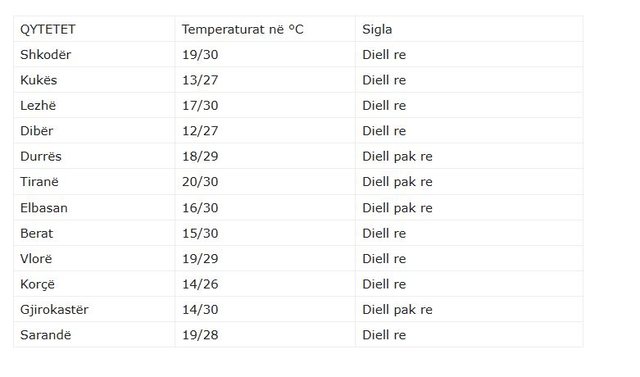Click Tiranë temperature 20/30
The image size is (640, 377).
(200, 182)
